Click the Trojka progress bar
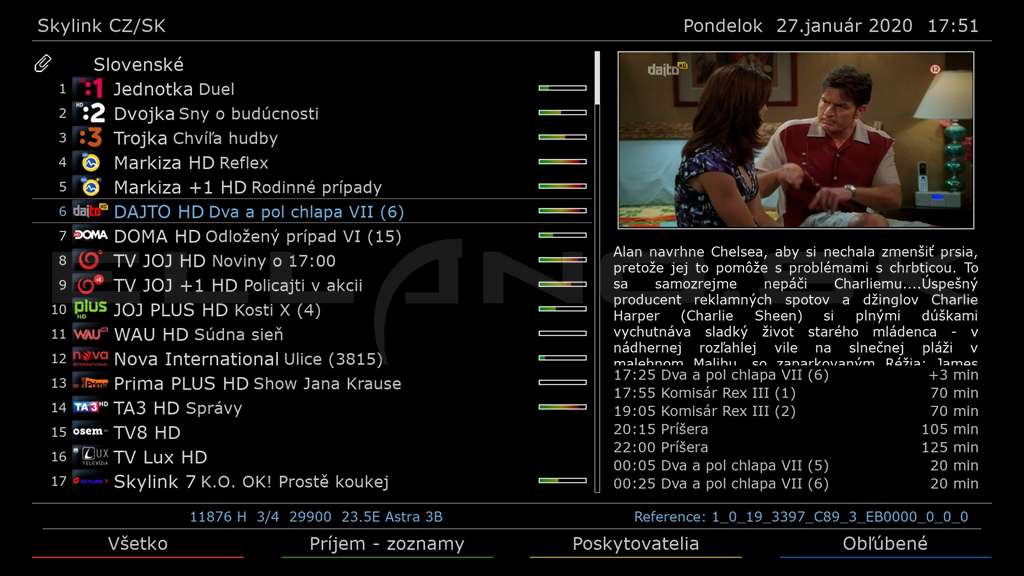Viewport: 1024px width, 576px height. pyautogui.click(x=562, y=137)
